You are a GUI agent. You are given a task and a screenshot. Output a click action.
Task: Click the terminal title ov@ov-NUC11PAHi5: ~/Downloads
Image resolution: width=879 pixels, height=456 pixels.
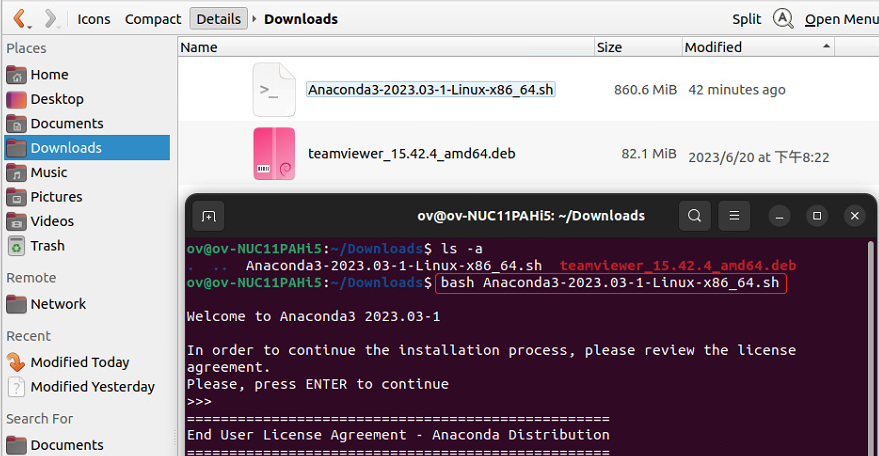point(531,216)
